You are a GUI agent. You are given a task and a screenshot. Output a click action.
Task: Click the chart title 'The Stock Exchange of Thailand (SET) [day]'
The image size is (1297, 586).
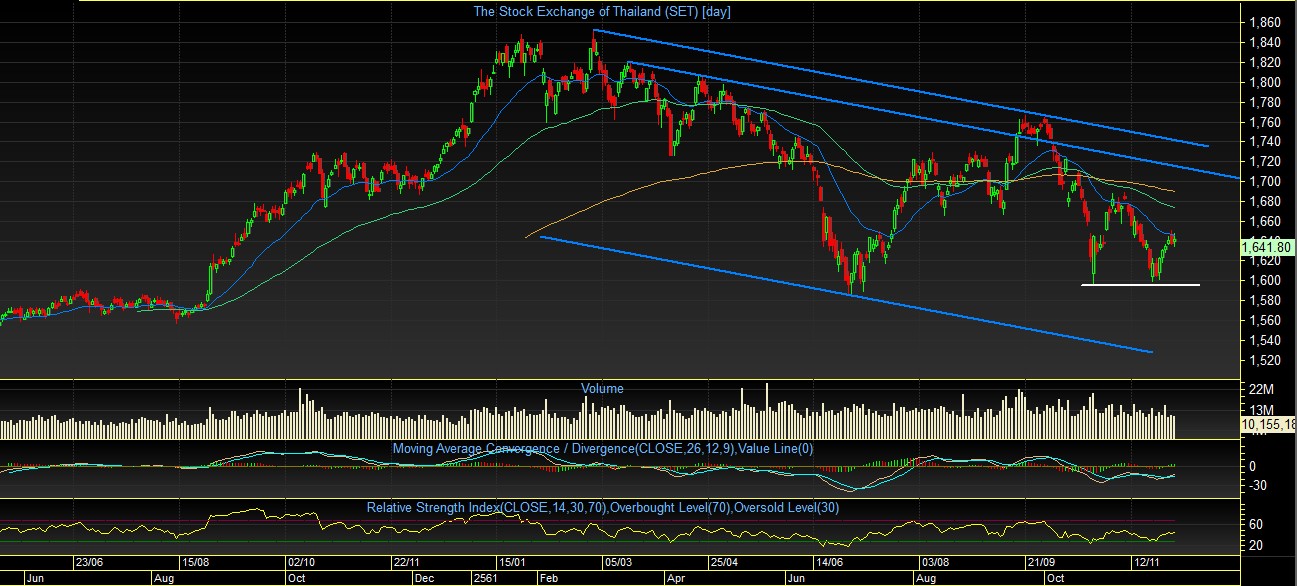(604, 12)
